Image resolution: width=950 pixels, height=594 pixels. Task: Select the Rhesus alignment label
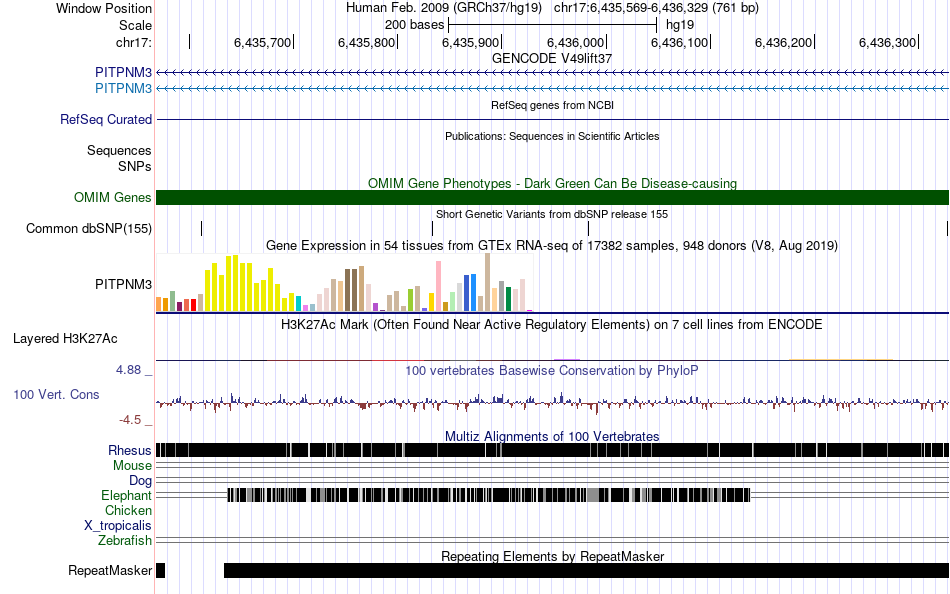coord(130,450)
